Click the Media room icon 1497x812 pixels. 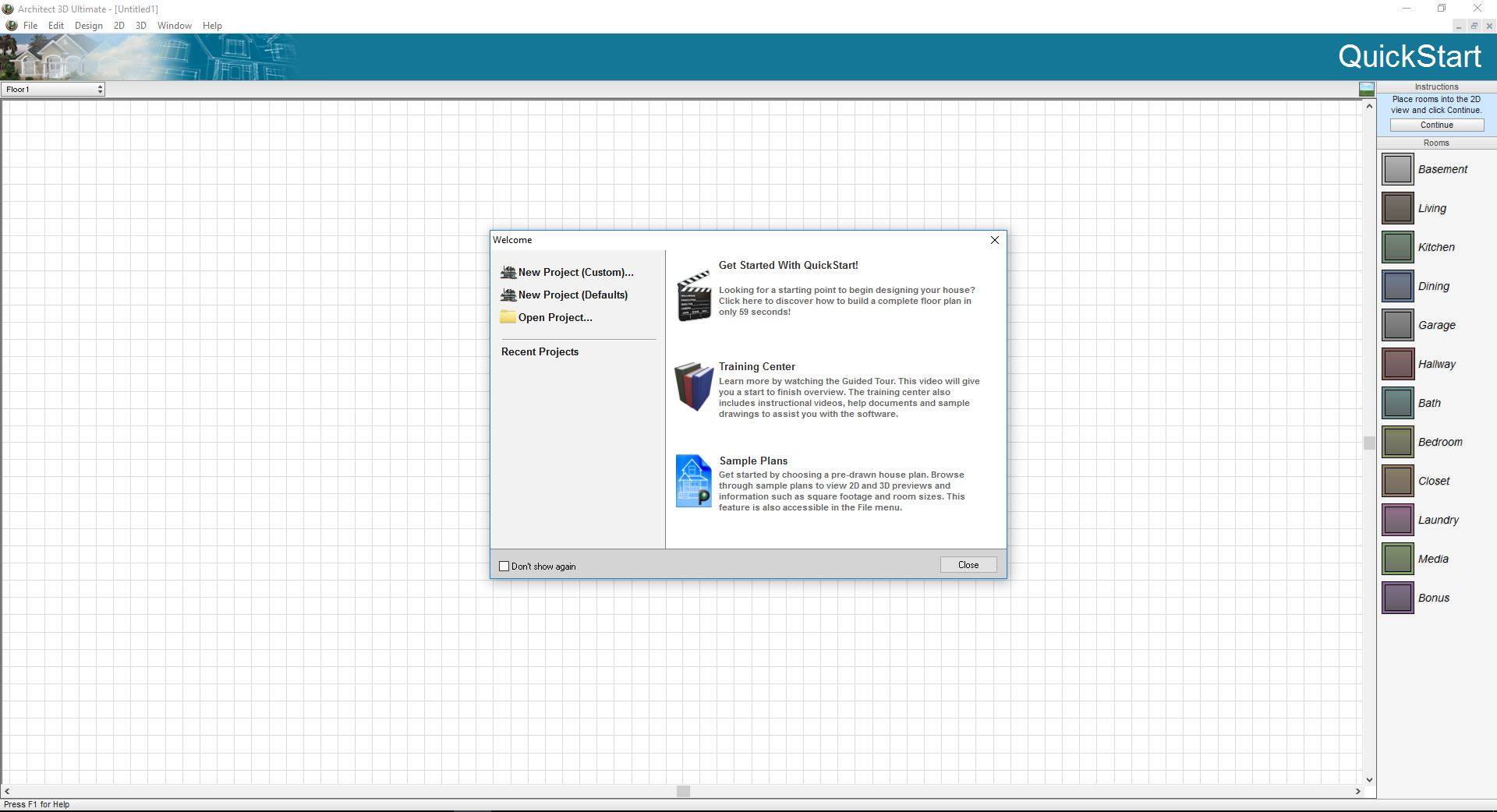coord(1397,559)
